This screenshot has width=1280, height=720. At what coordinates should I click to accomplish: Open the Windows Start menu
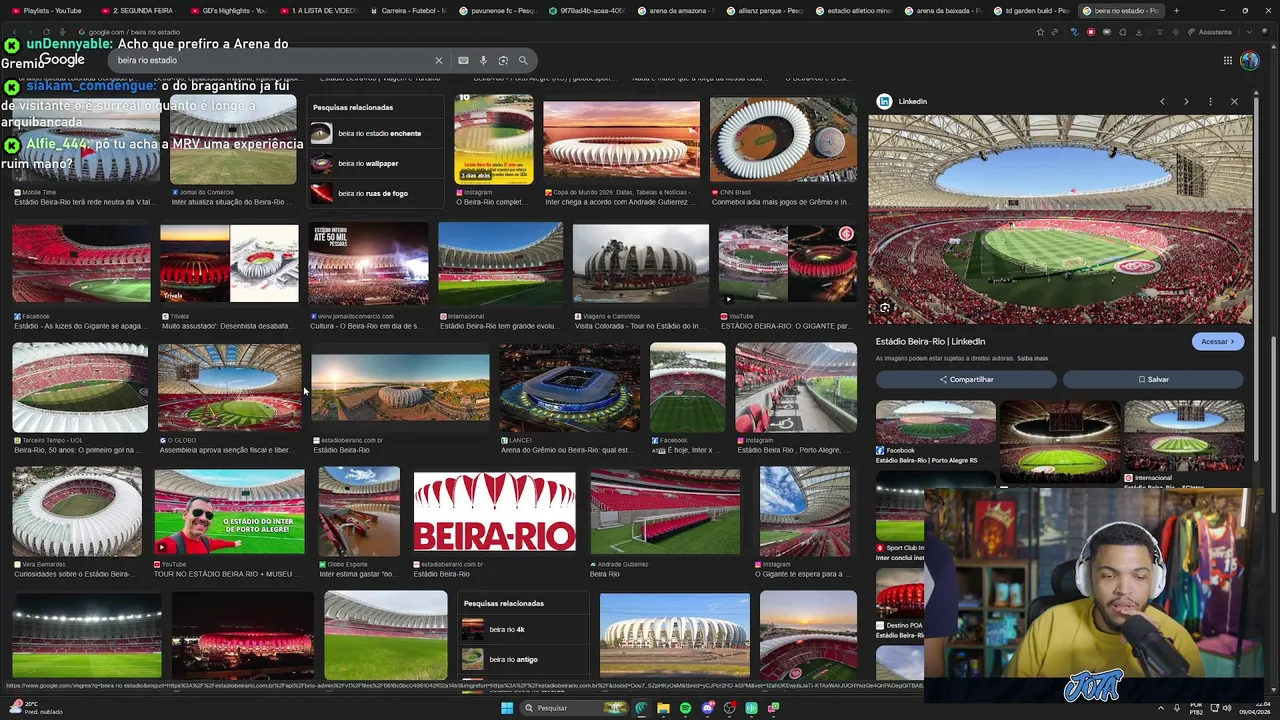click(x=507, y=708)
